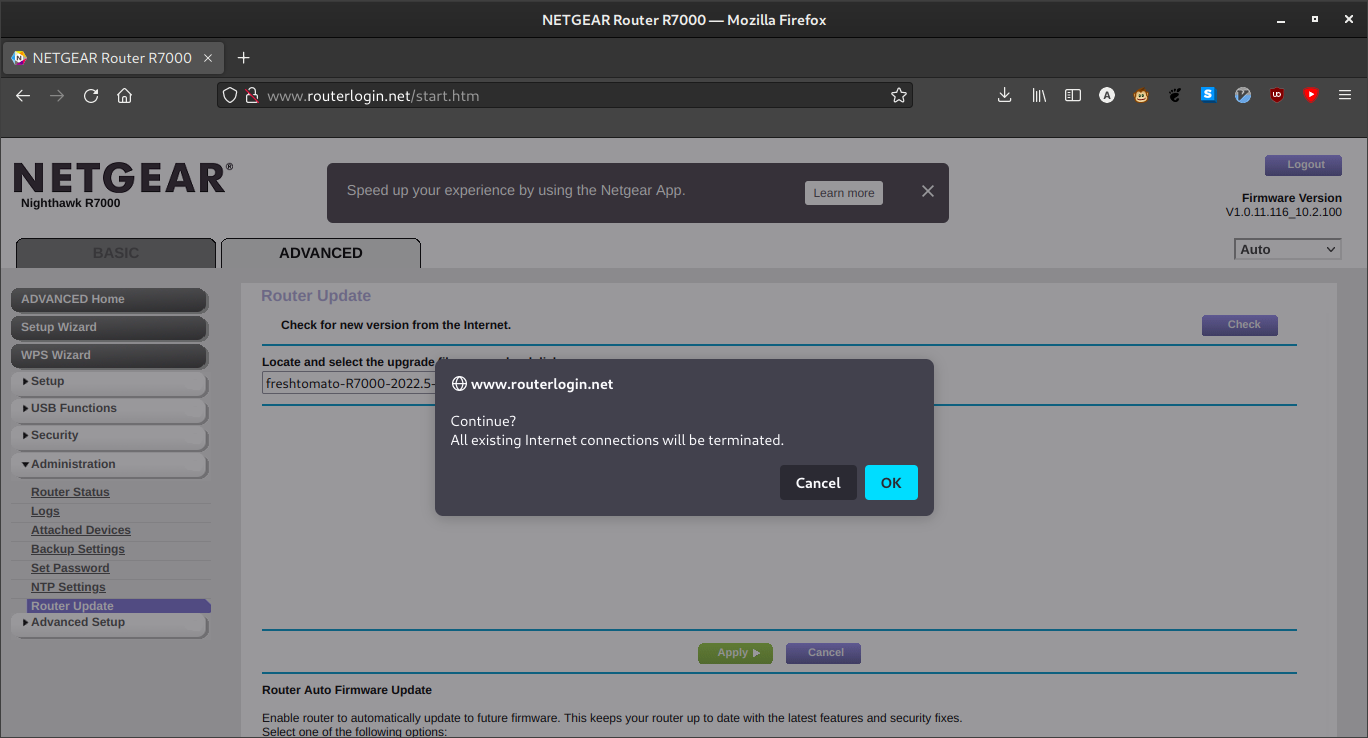
Task: Toggle the Firefox sidebar
Action: click(x=1073, y=95)
